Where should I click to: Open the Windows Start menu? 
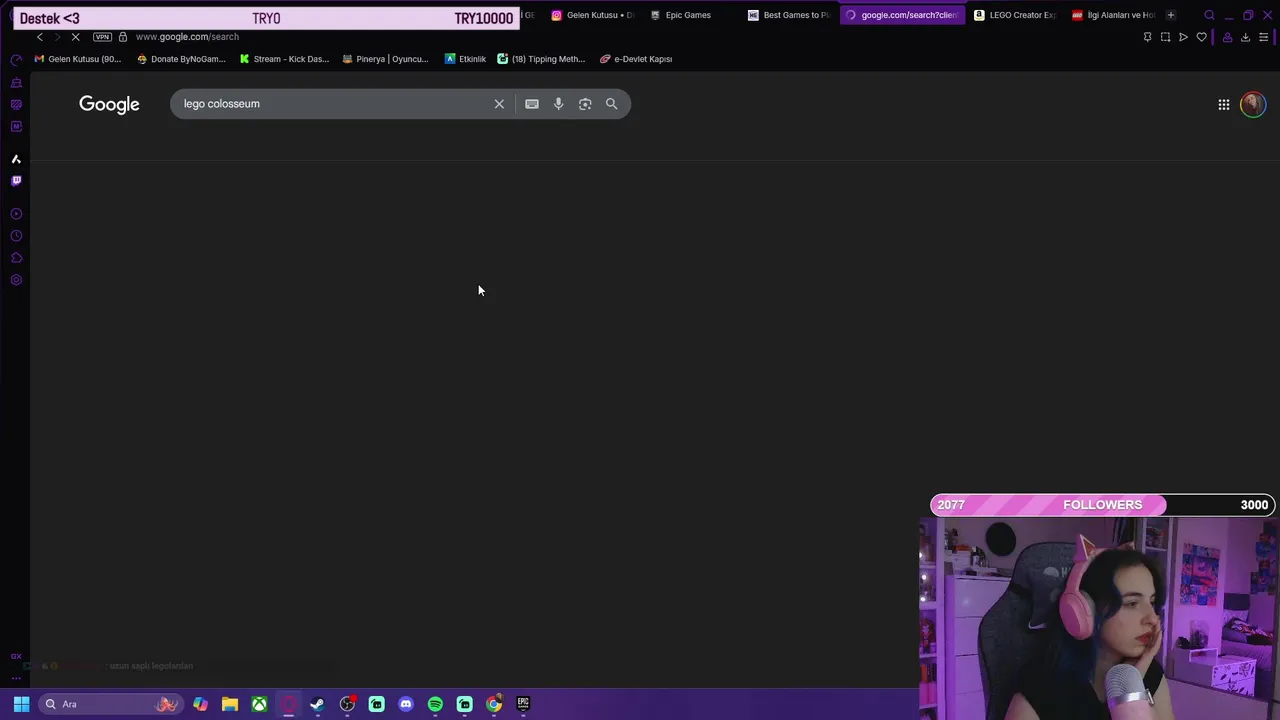(x=21, y=704)
